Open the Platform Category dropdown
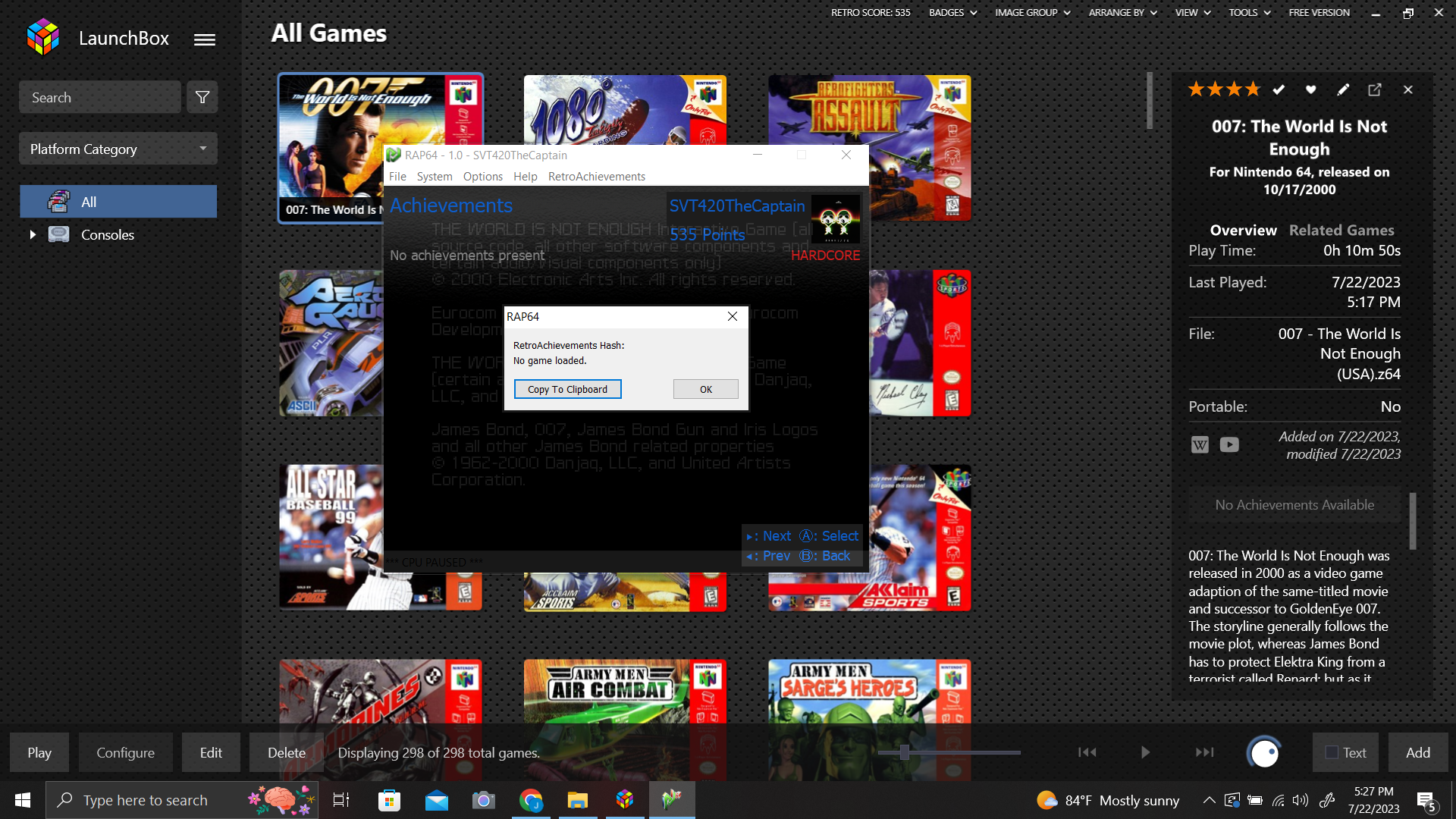This screenshot has height=819, width=1456. pos(118,149)
